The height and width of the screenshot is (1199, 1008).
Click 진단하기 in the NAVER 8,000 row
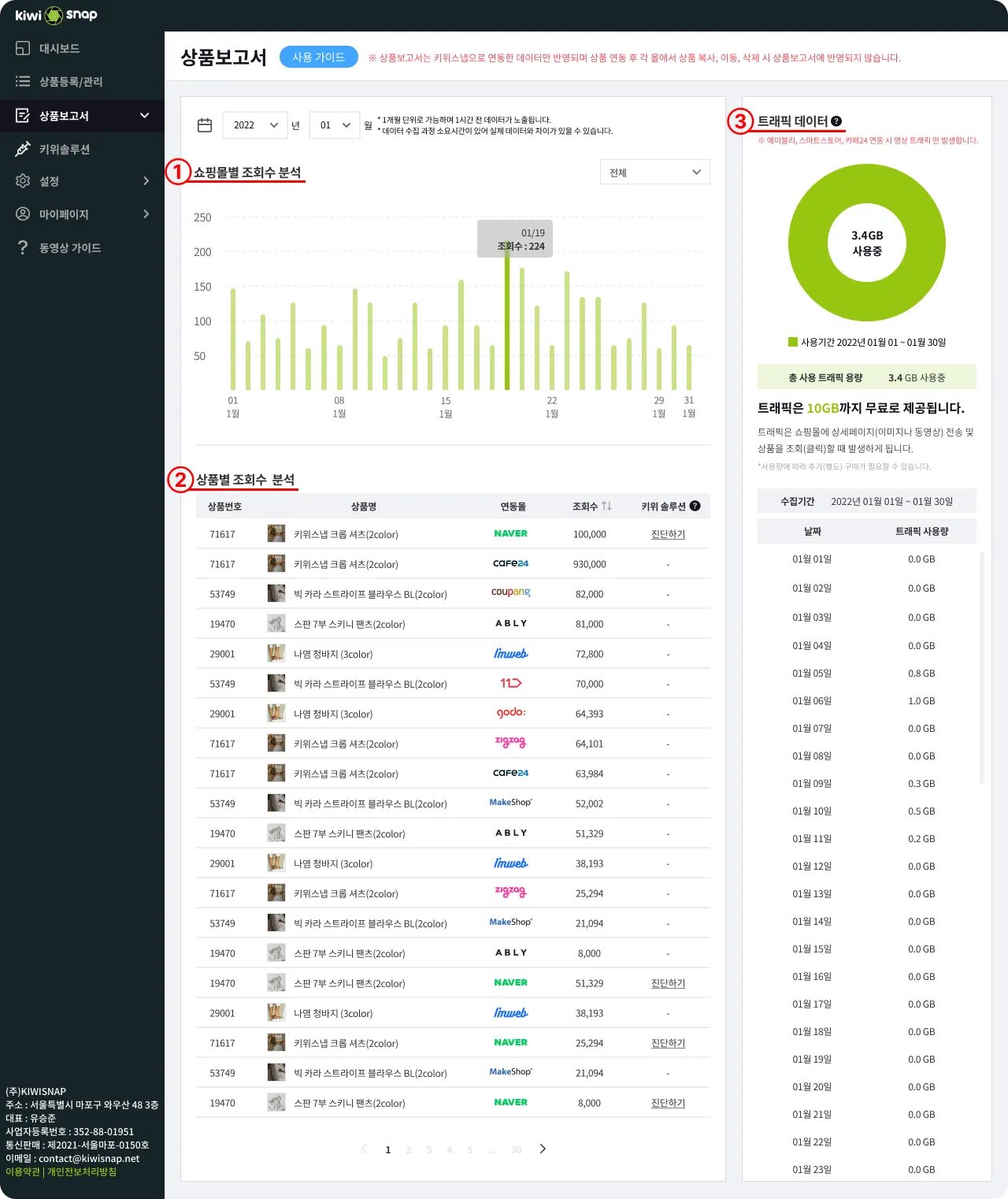pyautogui.click(x=668, y=1103)
